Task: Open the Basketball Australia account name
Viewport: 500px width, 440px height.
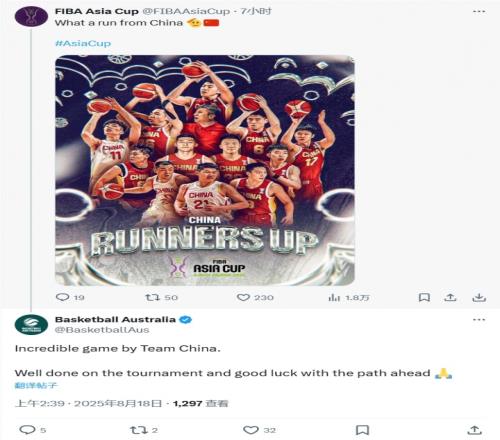Action: [x=115, y=319]
